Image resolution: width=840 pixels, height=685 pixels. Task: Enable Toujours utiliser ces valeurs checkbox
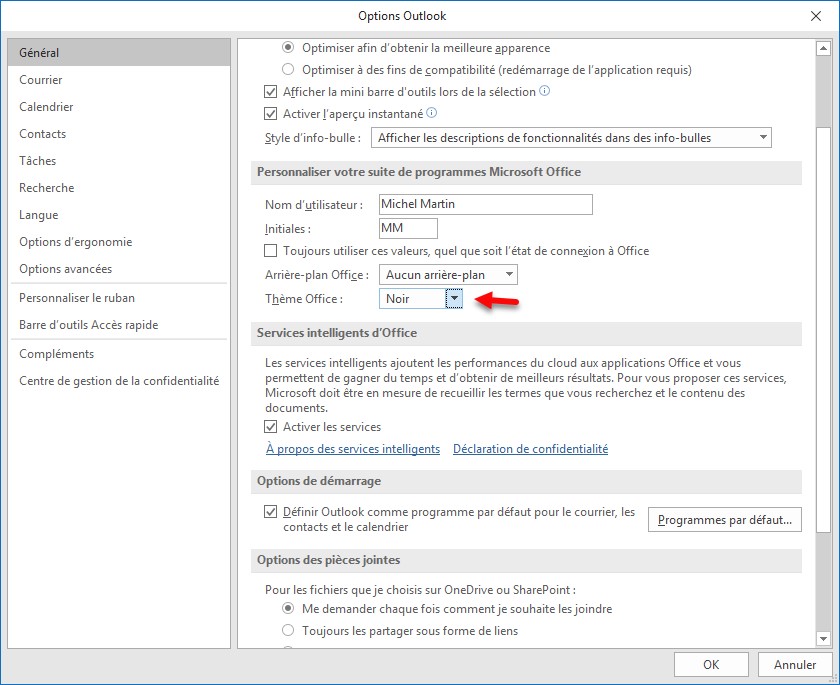(271, 251)
